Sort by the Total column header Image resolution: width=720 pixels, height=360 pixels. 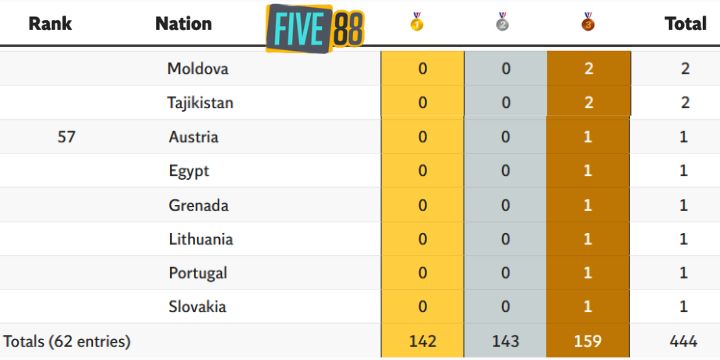tap(685, 23)
